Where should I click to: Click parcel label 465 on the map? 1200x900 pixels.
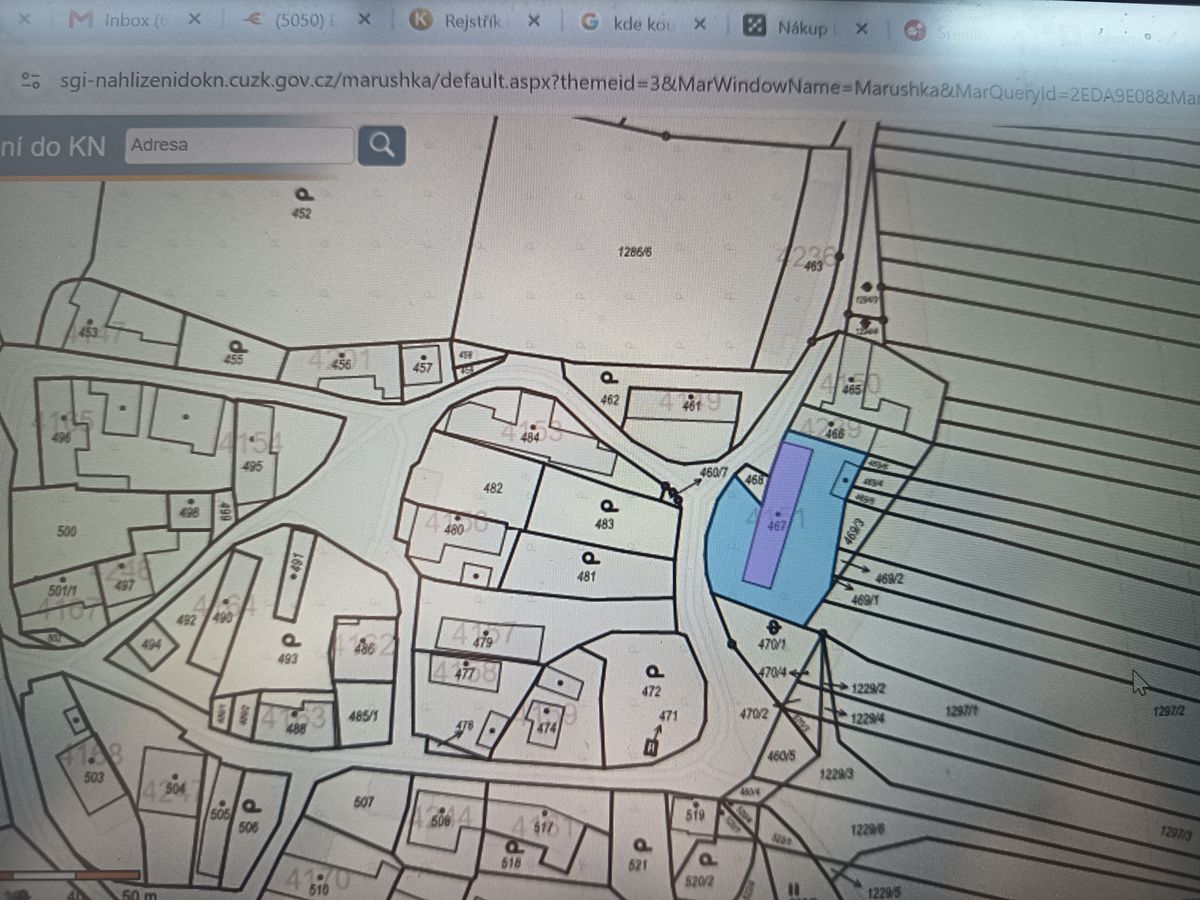tap(852, 389)
